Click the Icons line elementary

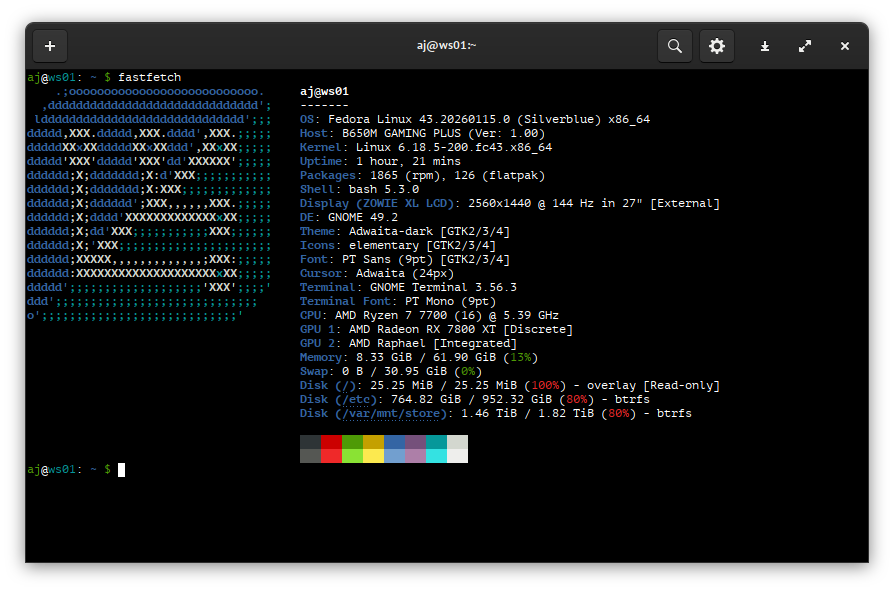tap(398, 245)
